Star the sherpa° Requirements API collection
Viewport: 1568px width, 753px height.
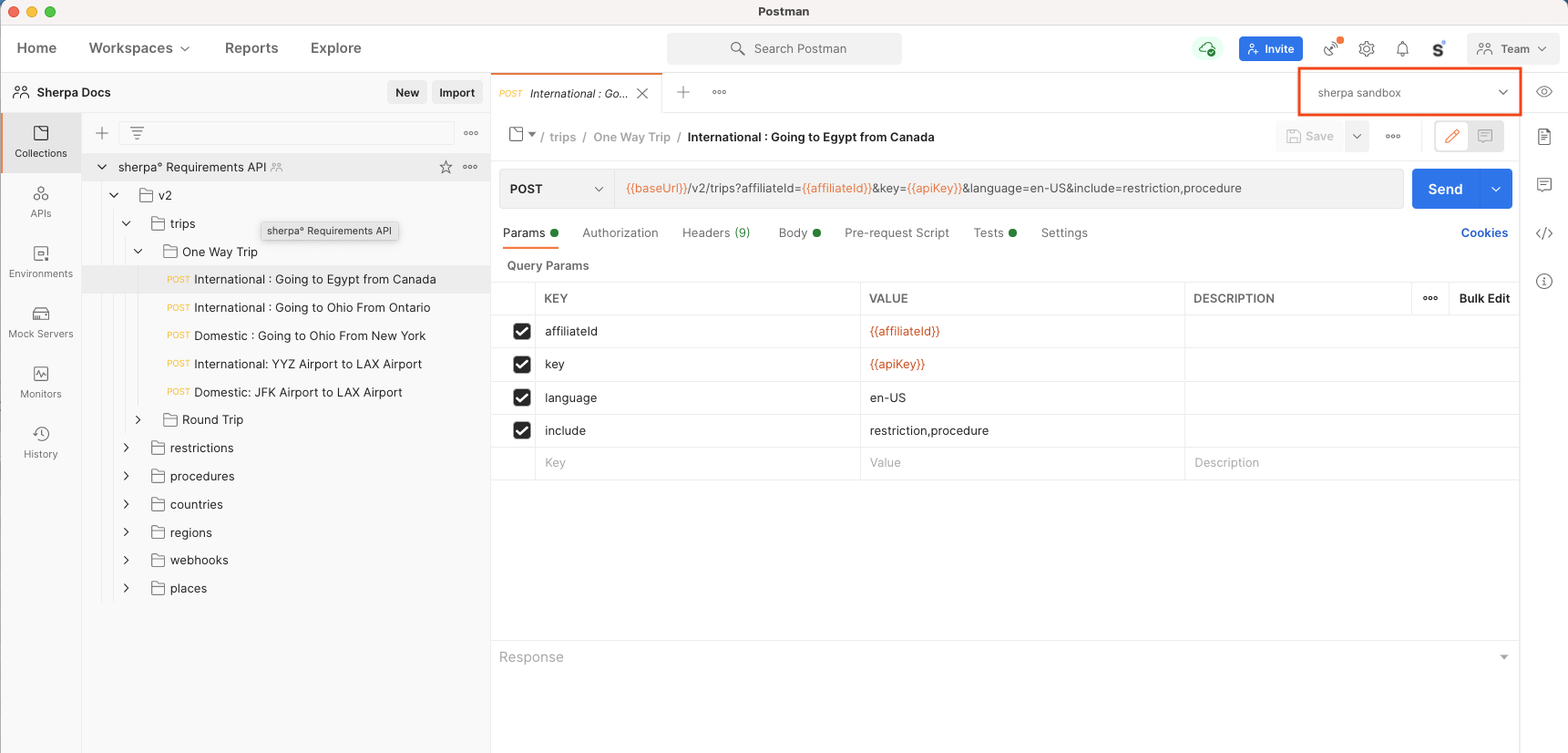[446, 167]
